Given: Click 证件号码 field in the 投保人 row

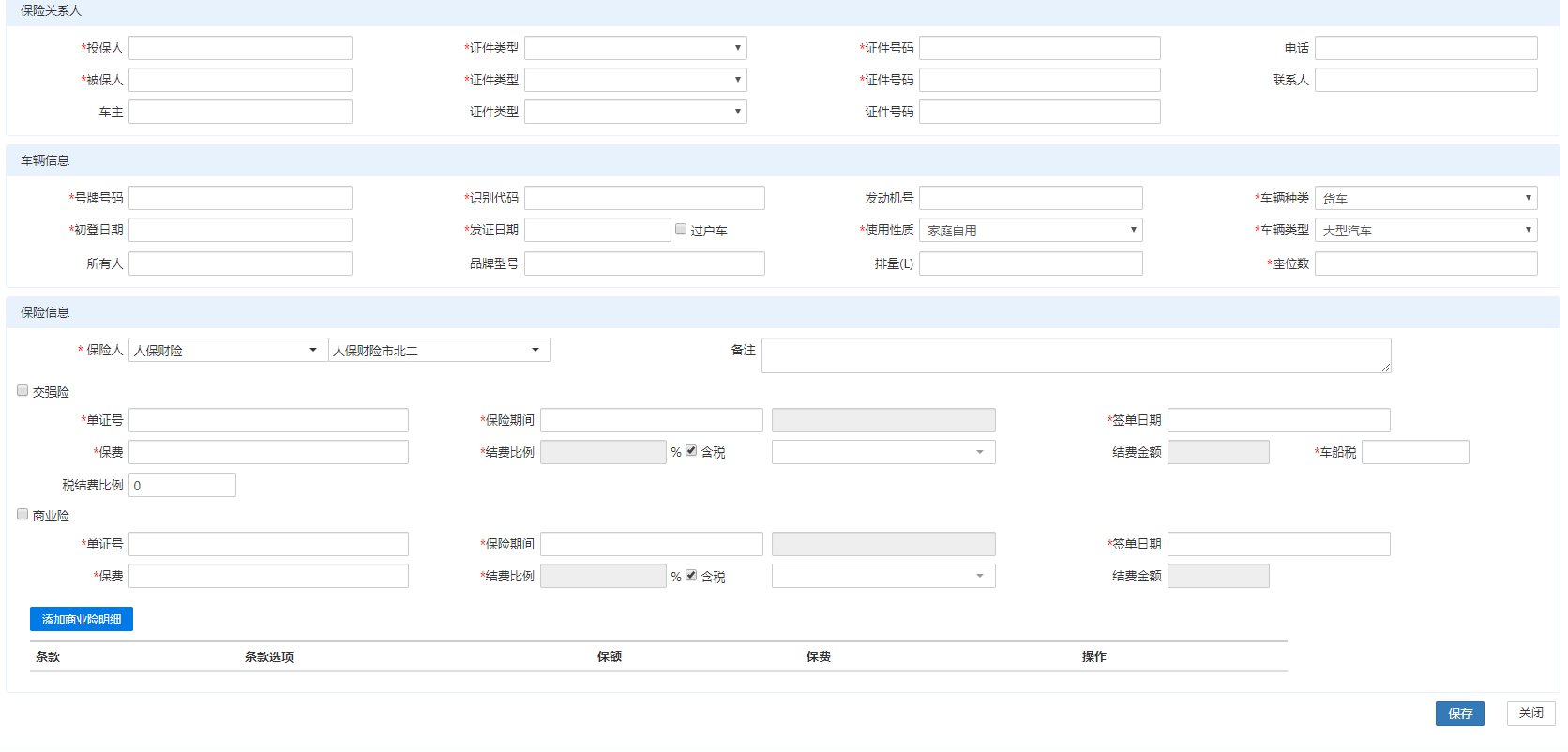Looking at the screenshot, I should [1040, 48].
